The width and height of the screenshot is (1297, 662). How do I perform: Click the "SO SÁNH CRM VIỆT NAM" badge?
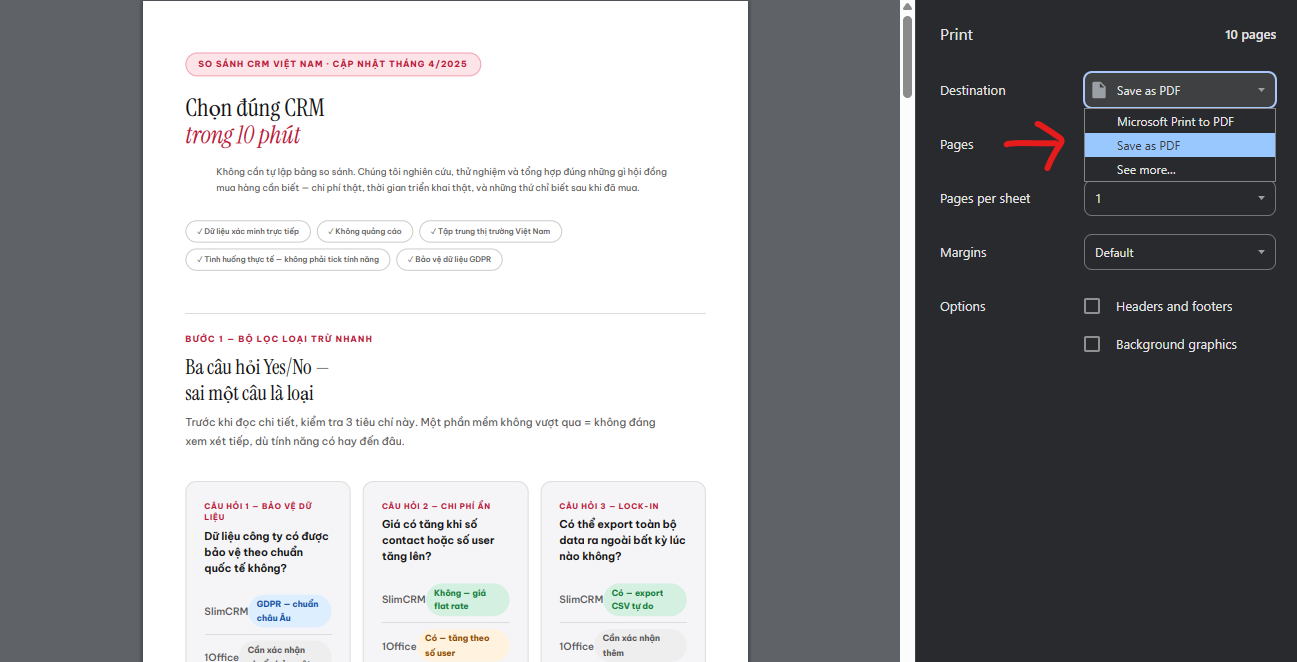pyautogui.click(x=333, y=64)
